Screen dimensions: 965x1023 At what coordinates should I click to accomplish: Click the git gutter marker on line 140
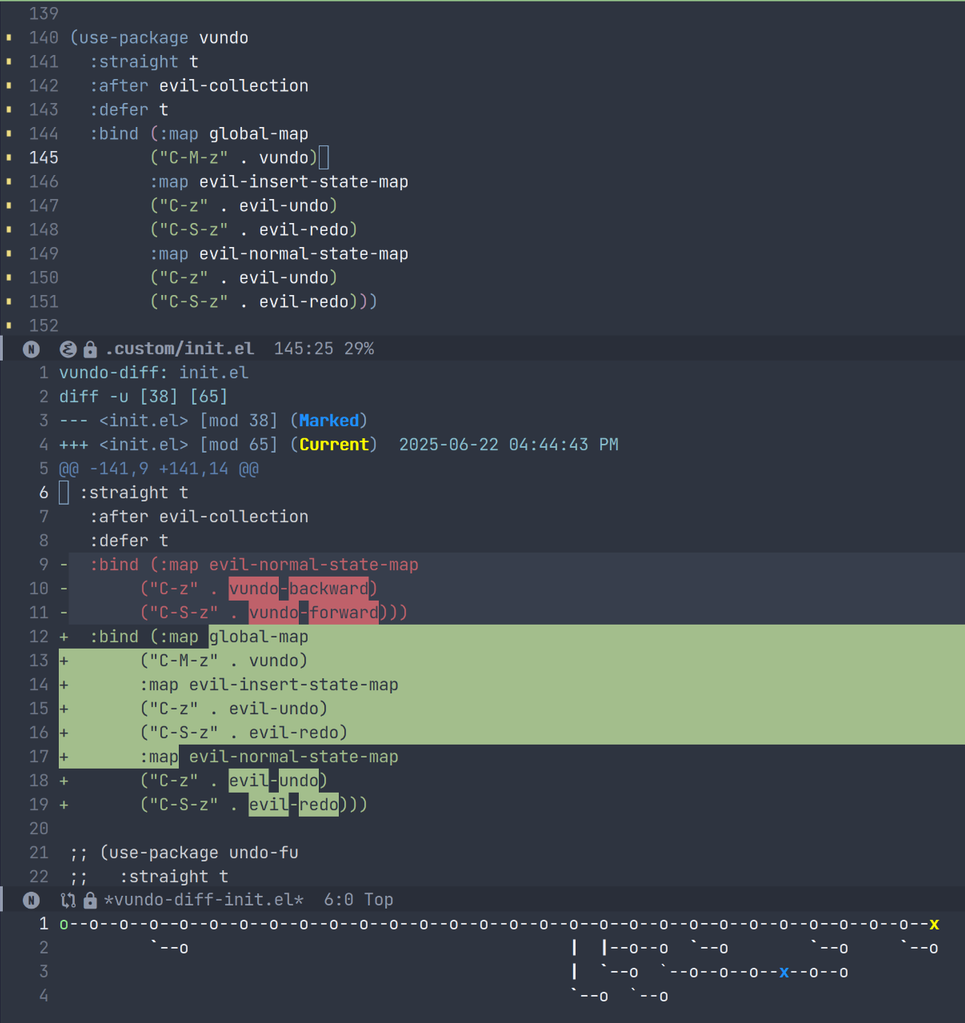coord(8,38)
